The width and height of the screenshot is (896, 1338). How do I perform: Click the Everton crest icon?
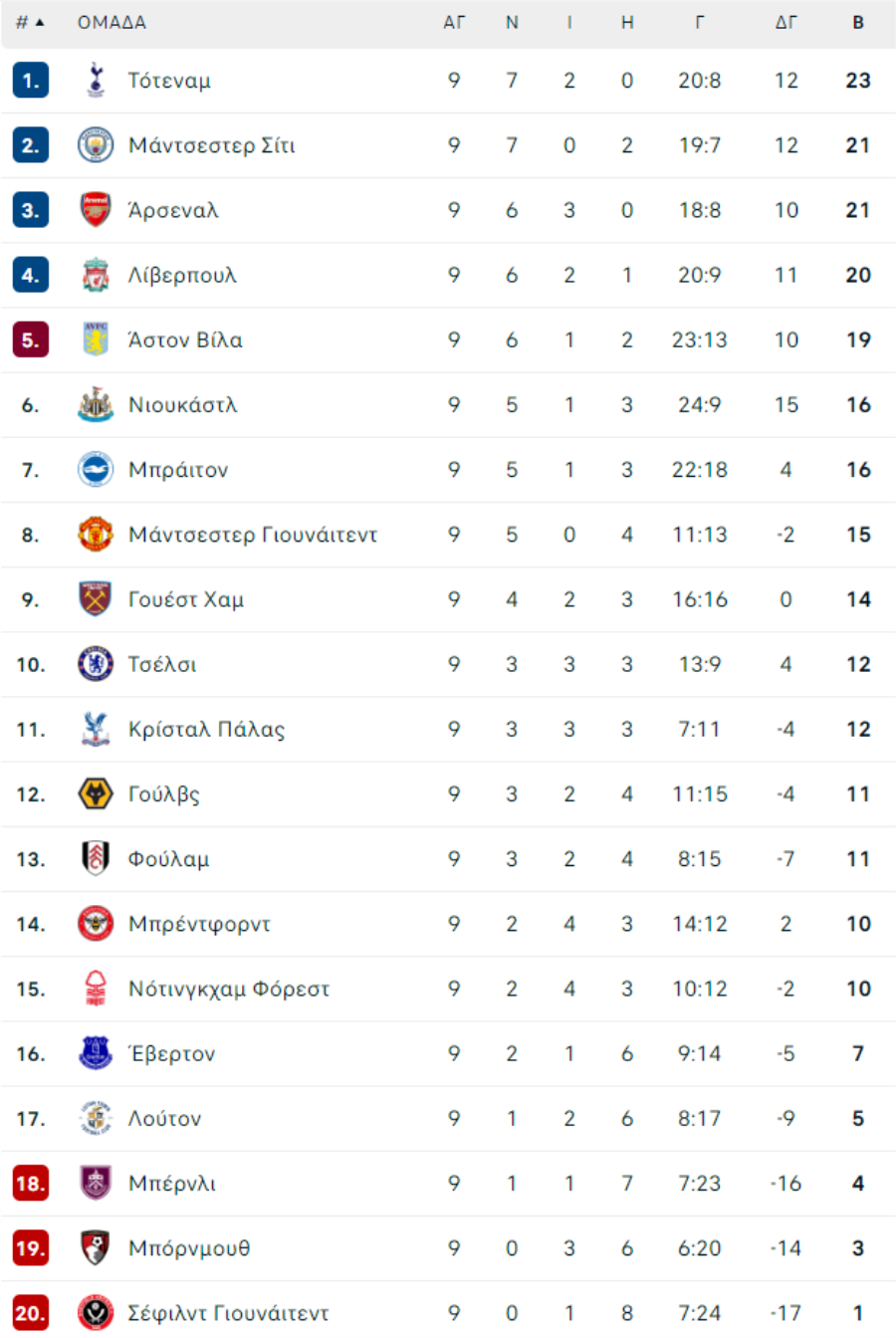tap(96, 1053)
